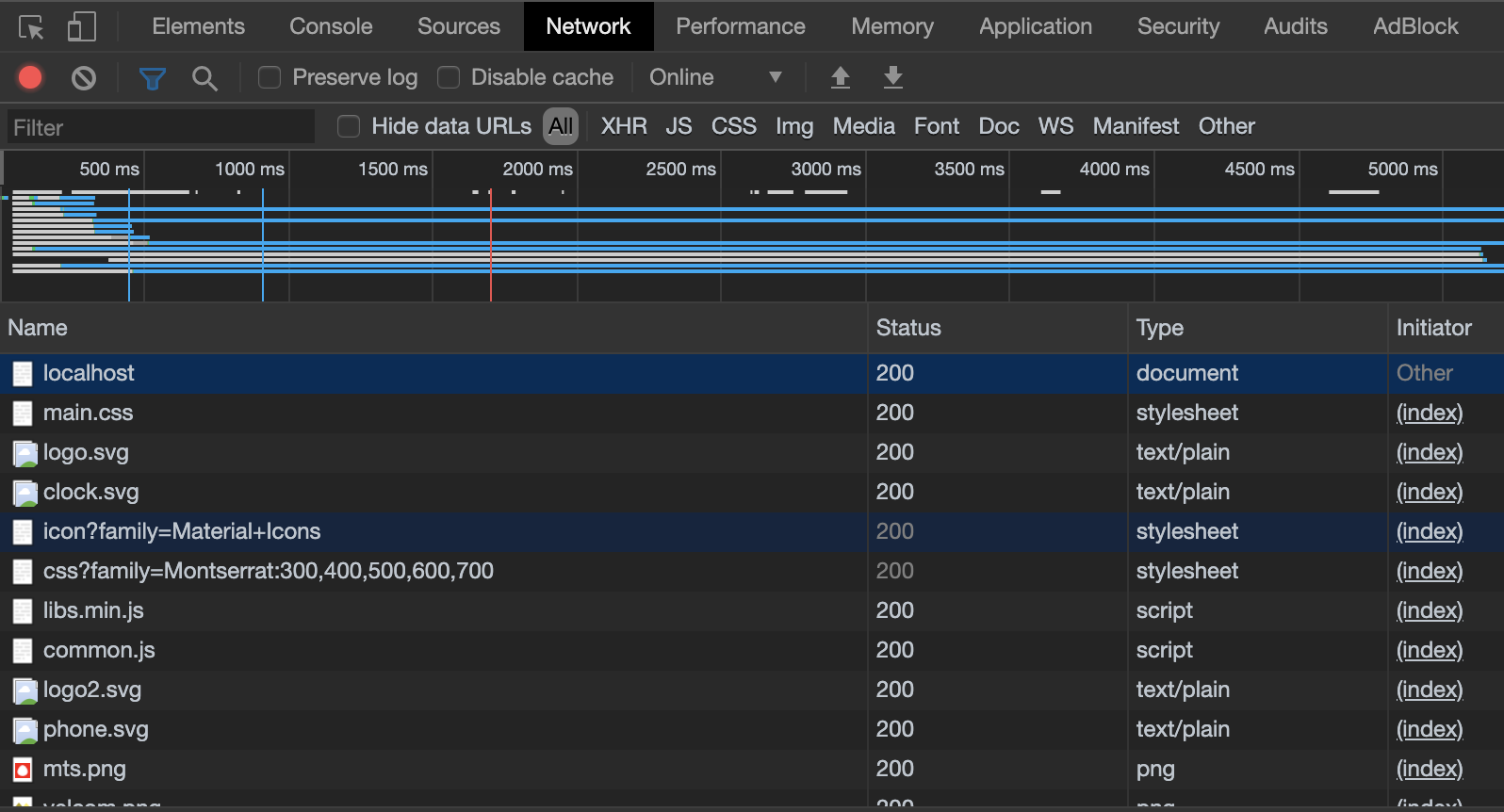Enable the Disable cache checkbox
The image size is (1504, 812).
click(x=449, y=77)
